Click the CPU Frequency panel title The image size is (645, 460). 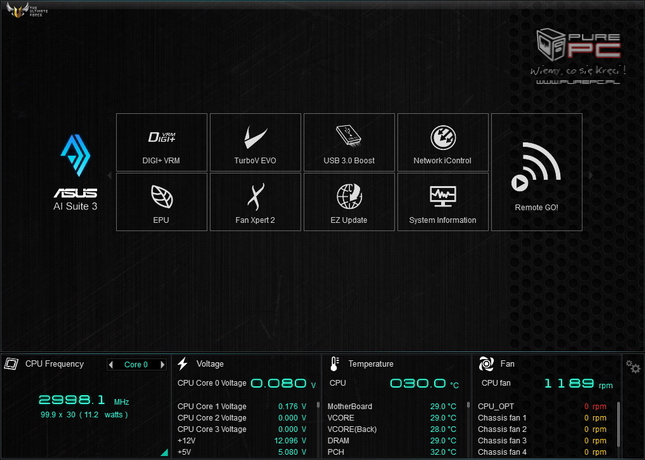(x=54, y=364)
